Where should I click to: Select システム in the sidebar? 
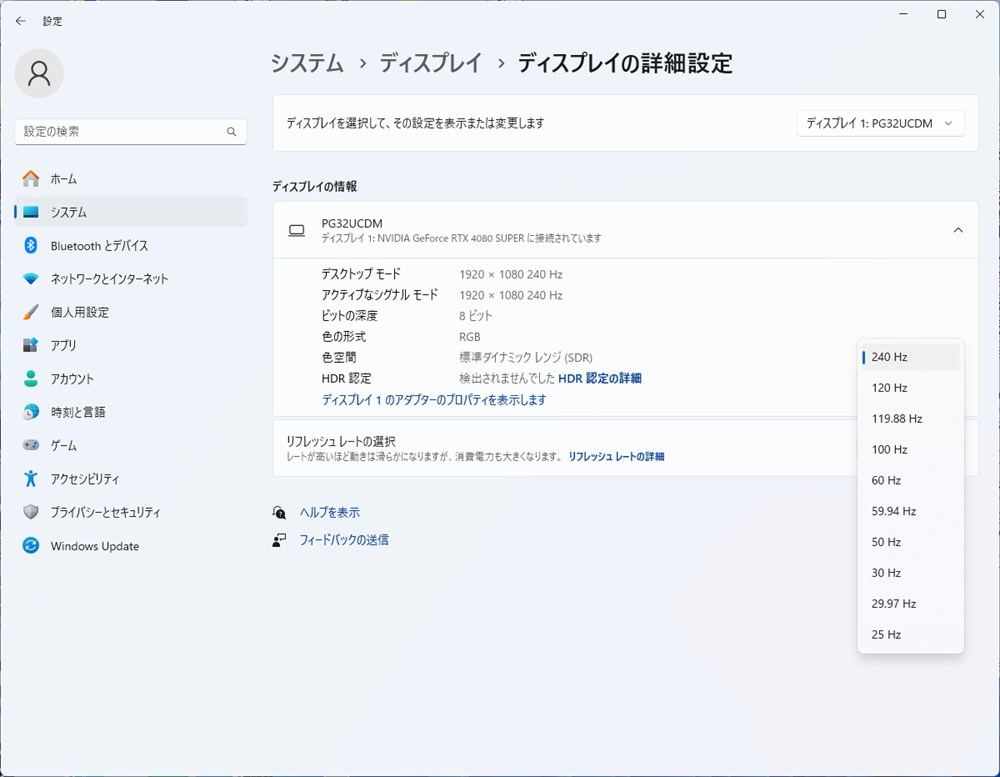131,212
